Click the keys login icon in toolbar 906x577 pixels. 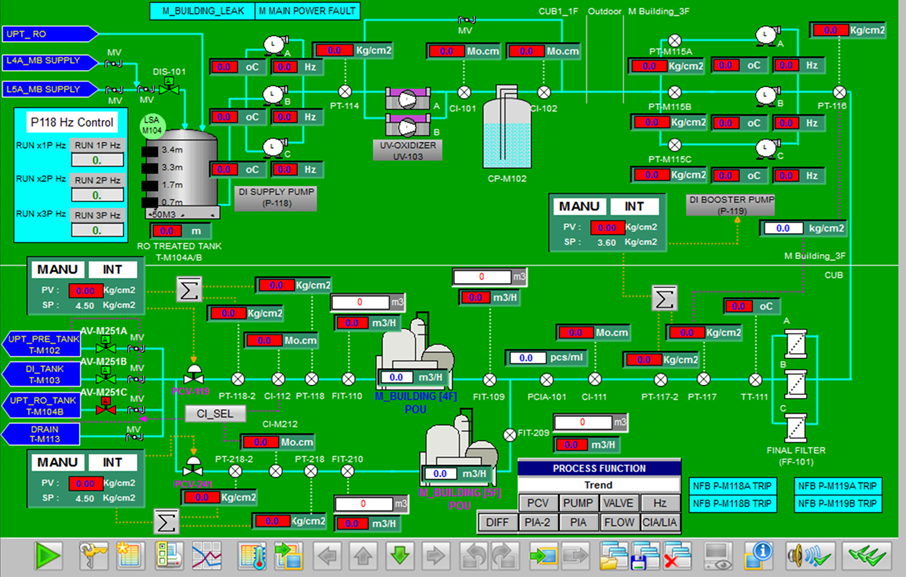pos(94,555)
